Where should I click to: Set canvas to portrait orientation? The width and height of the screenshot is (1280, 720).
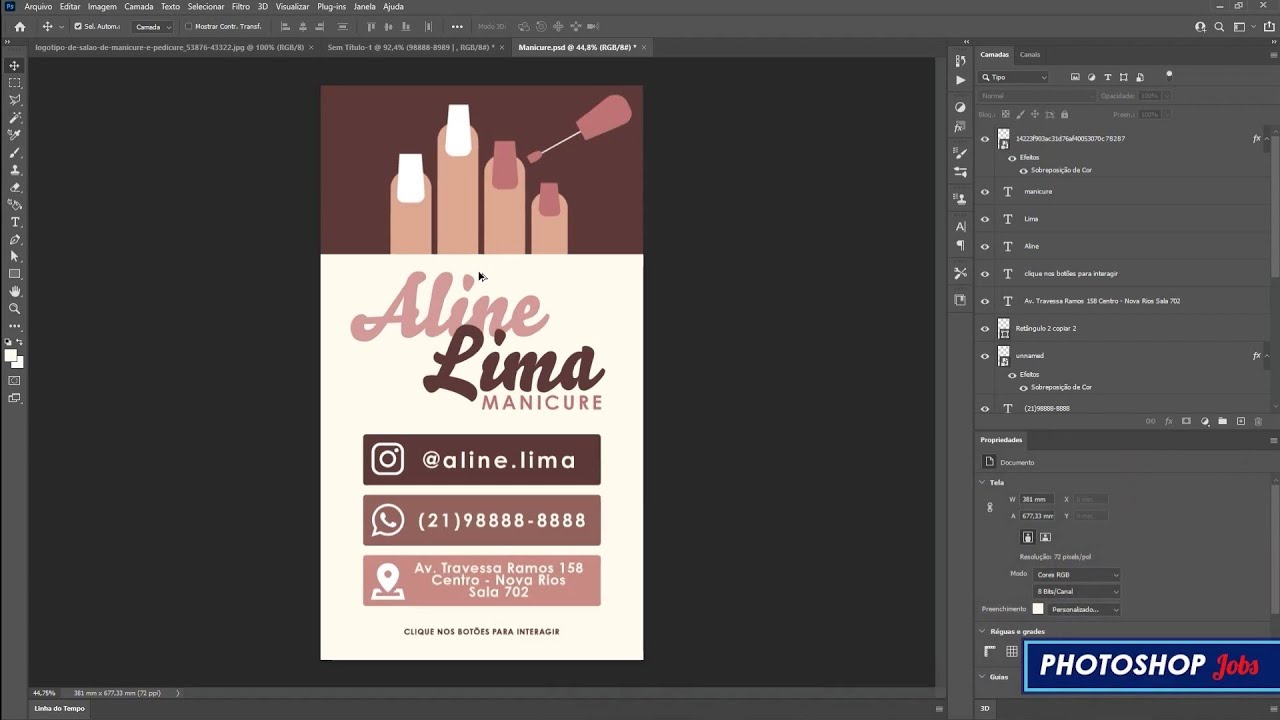(1027, 537)
